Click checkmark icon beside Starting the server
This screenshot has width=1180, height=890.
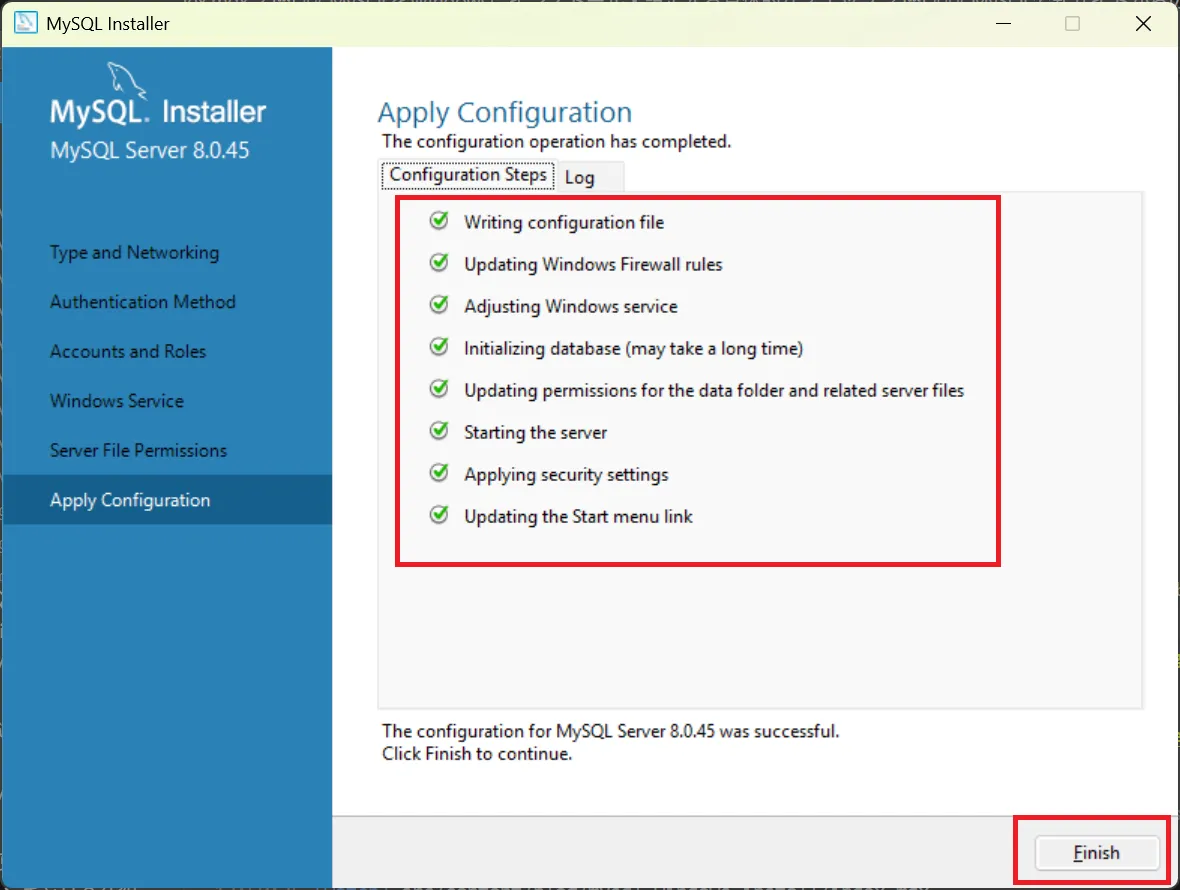pyautogui.click(x=439, y=431)
